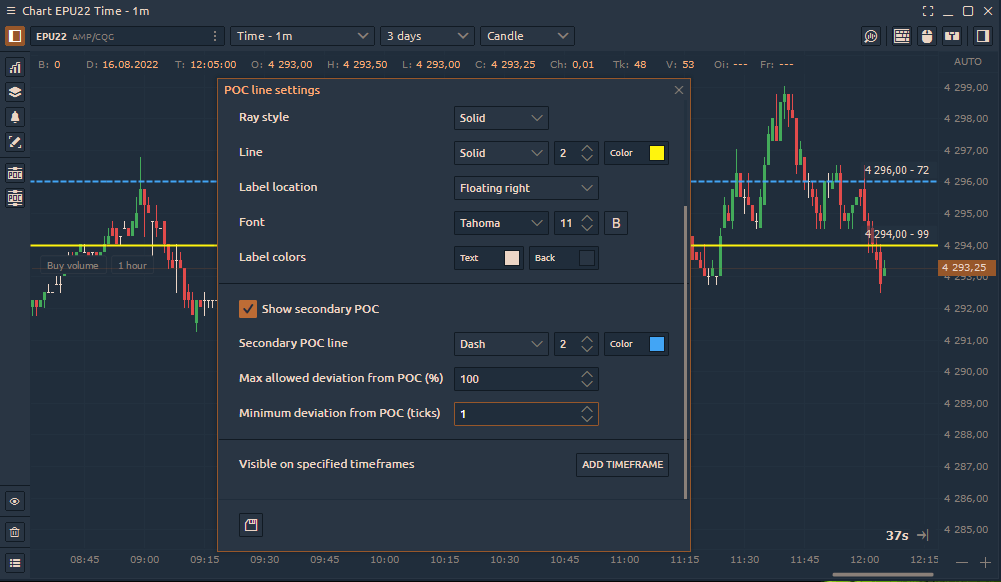Select the drawing tools pencil icon

pos(15,142)
